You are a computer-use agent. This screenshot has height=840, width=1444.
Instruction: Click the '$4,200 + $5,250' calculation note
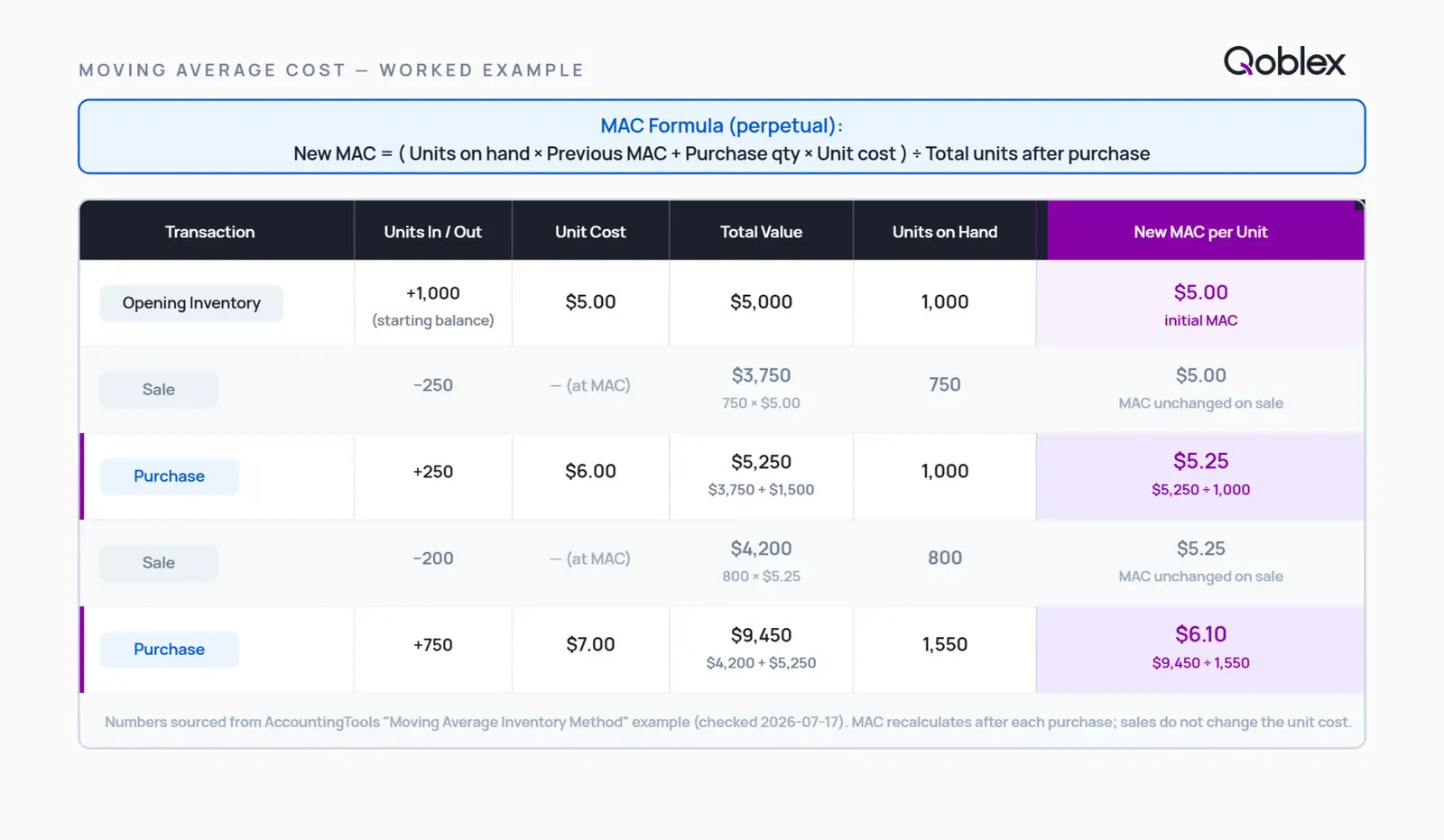761,663
